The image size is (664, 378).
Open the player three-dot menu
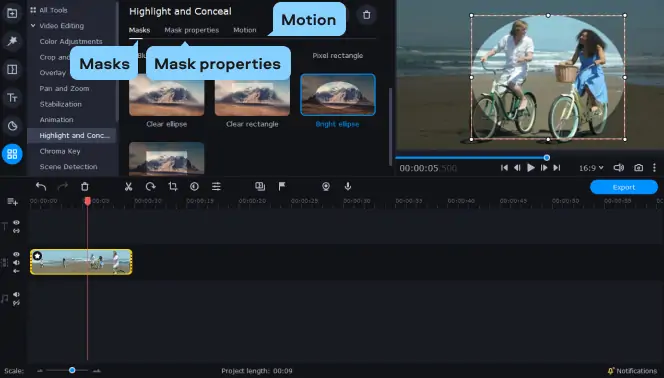(x=654, y=168)
